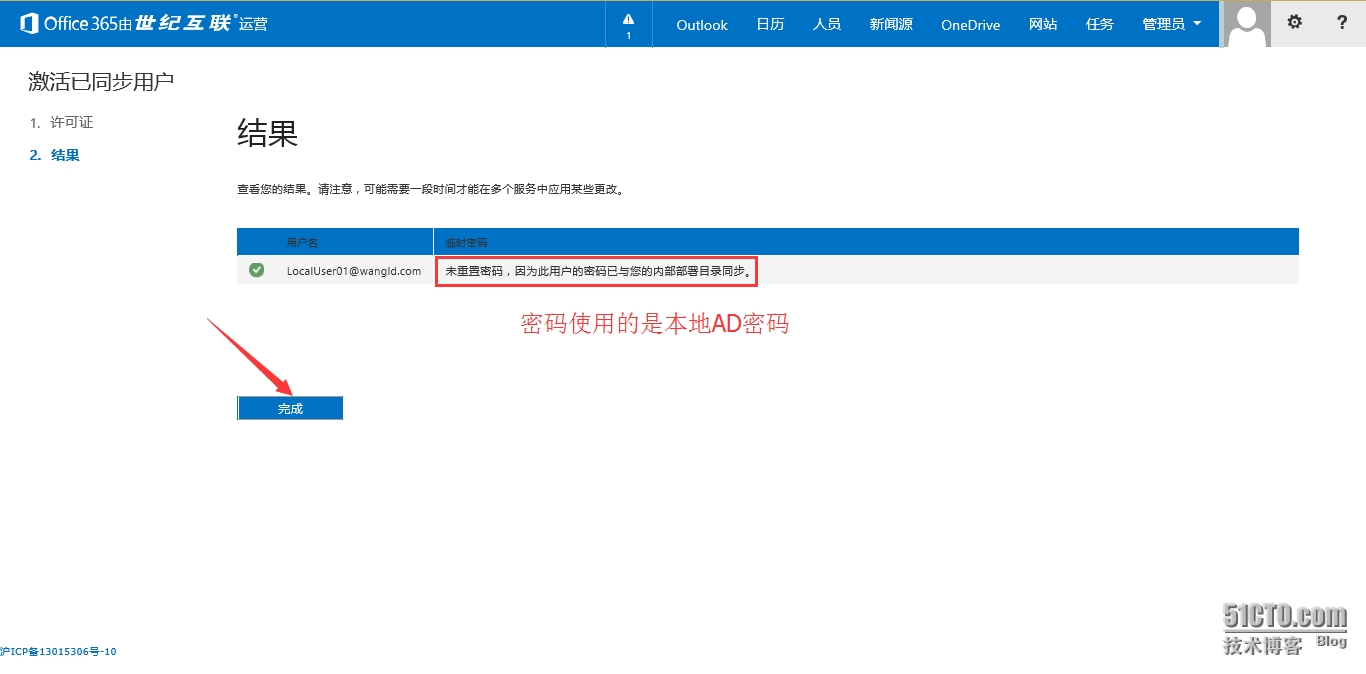Select 新闻源 in the top bar
The image size is (1366, 674).
891,25
